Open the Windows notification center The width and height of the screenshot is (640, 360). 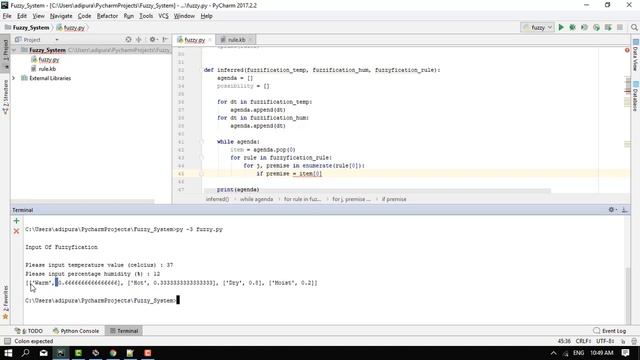pyautogui.click(x=625, y=353)
